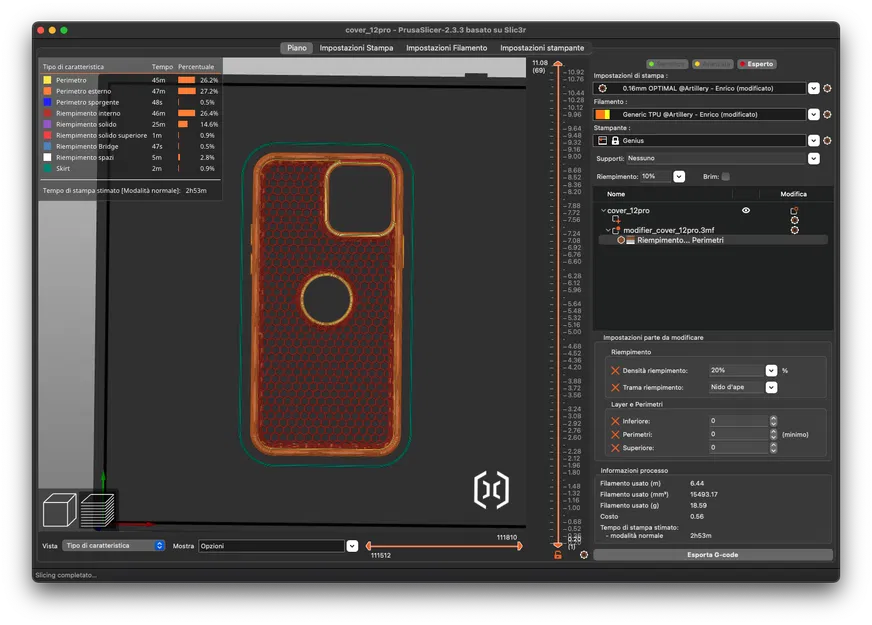Open the Impostazioni stampante tab
This screenshot has width=872, height=625.
[x=542, y=48]
